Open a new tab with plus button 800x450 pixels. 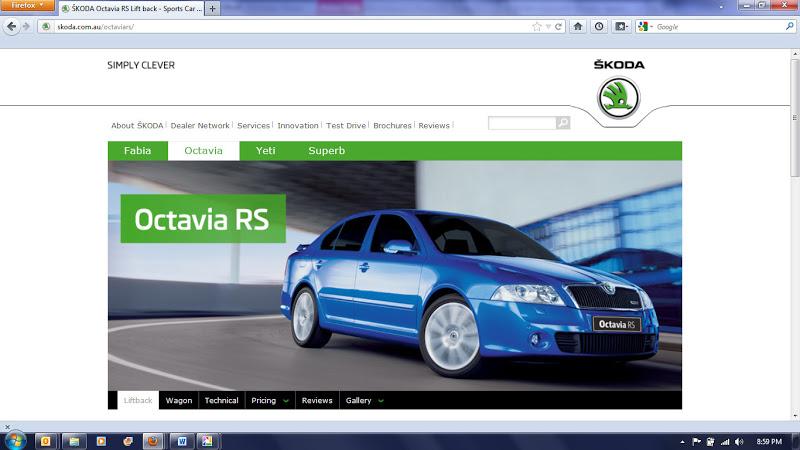tap(213, 8)
